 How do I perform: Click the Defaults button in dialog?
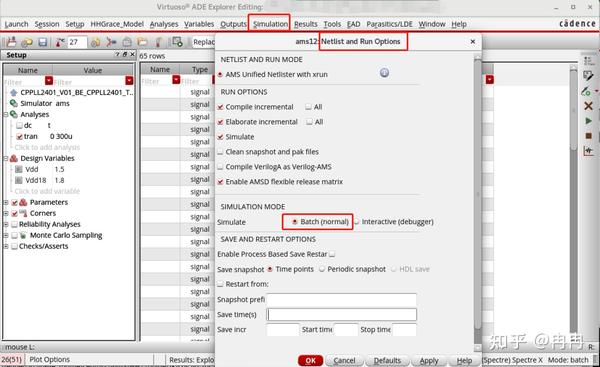point(387,360)
